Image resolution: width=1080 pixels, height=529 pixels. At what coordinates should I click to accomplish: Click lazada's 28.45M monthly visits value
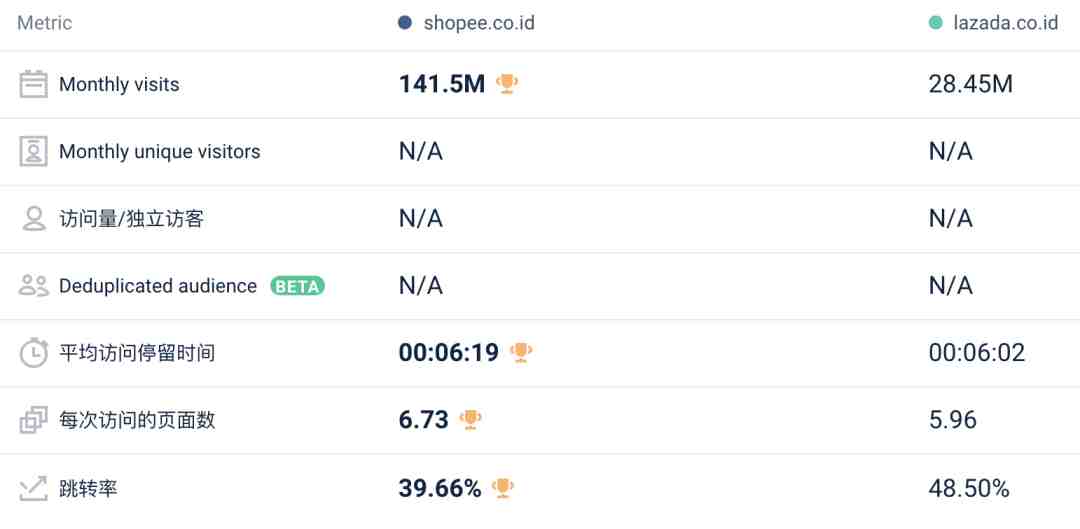(970, 84)
